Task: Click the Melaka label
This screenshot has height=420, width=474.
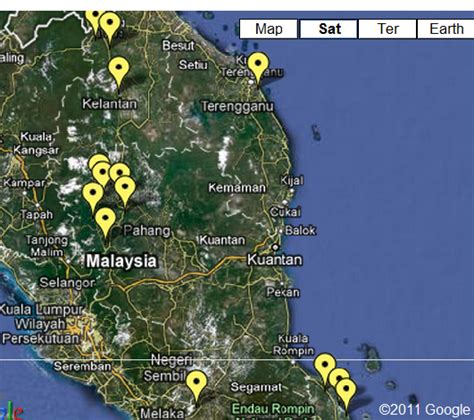Action: 162,413
